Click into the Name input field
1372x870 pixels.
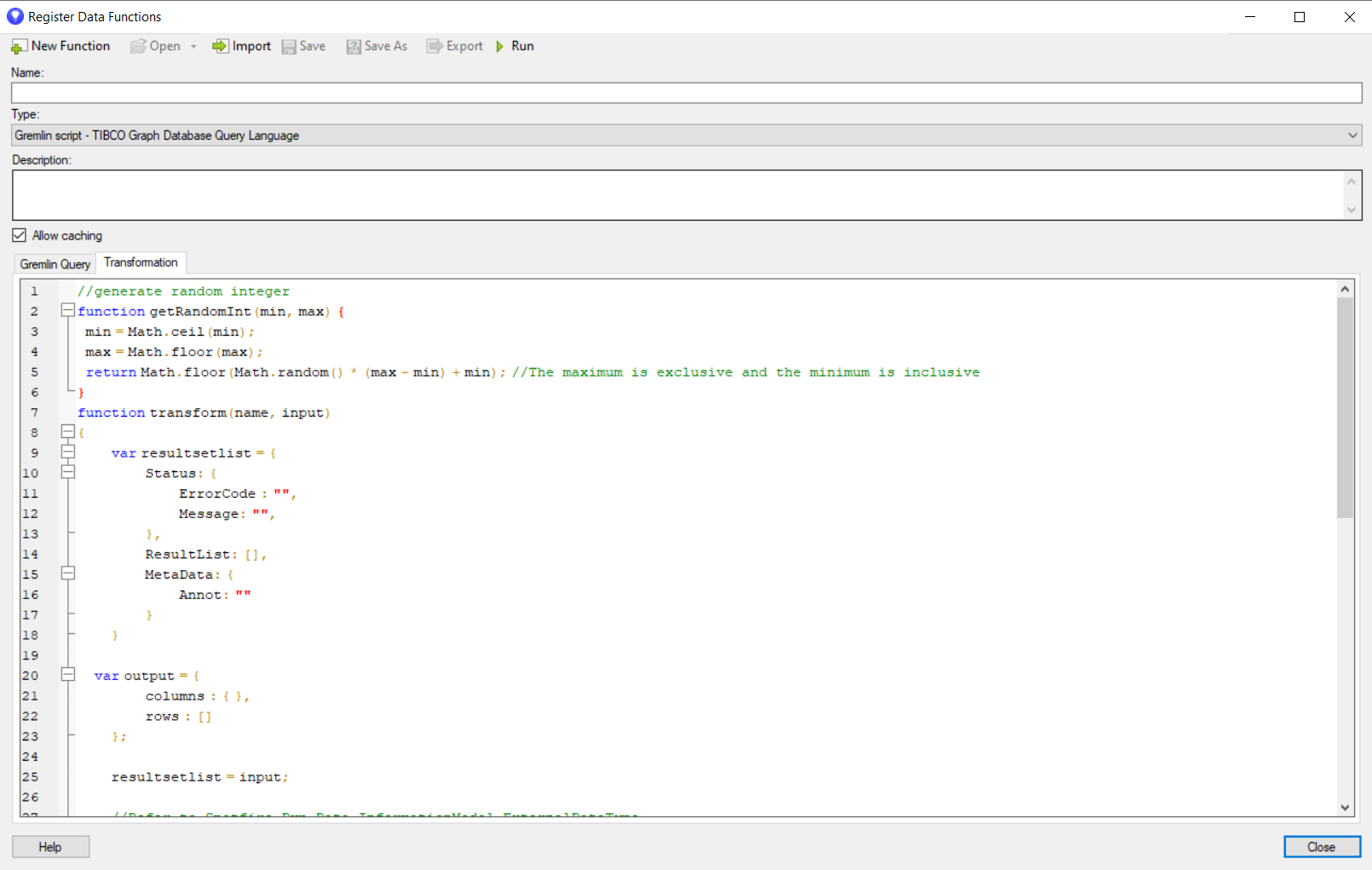tap(686, 93)
